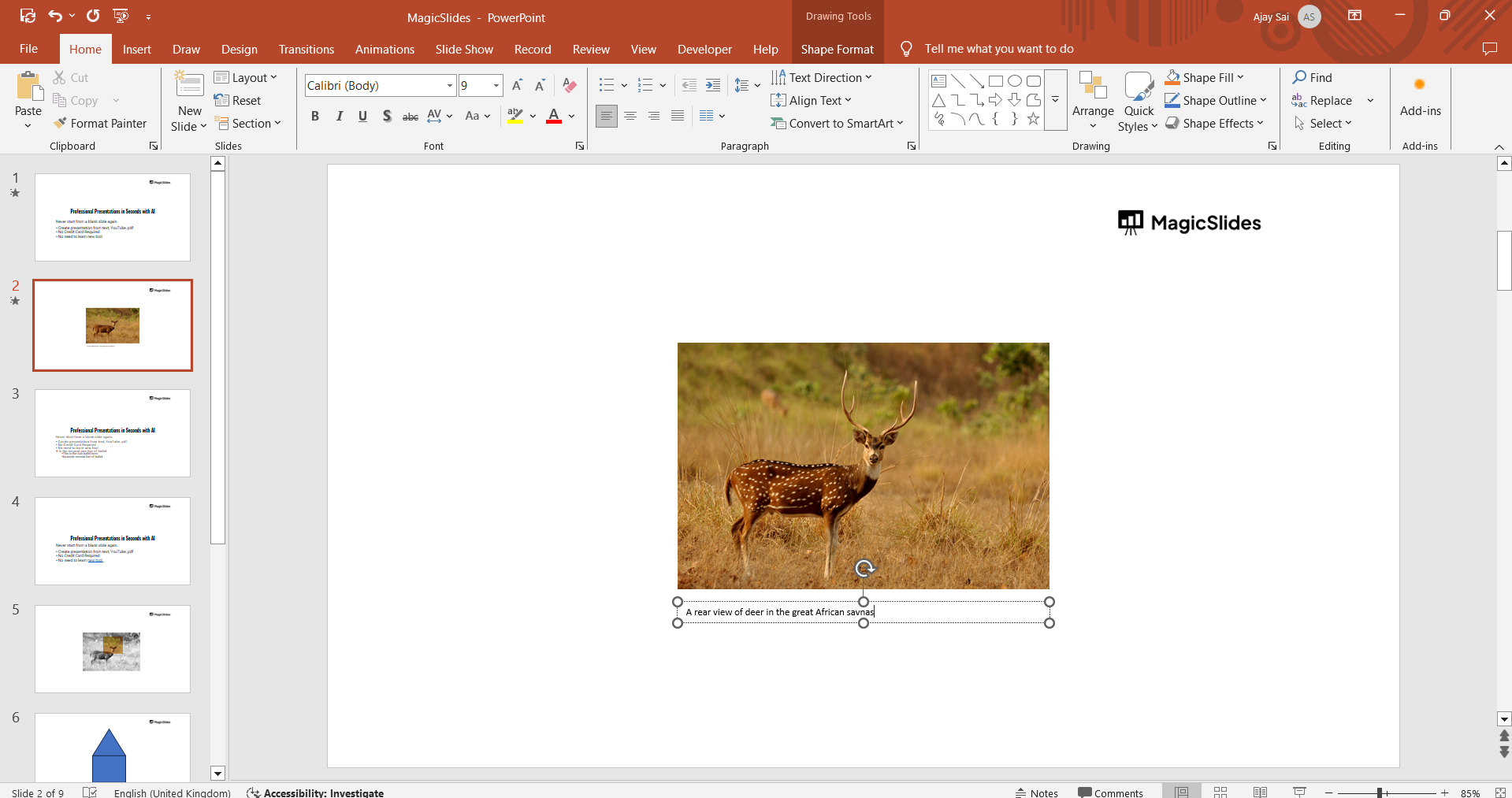Click the Increase Font Size icon
Viewport: 1512px width, 798px height.
tap(517, 86)
